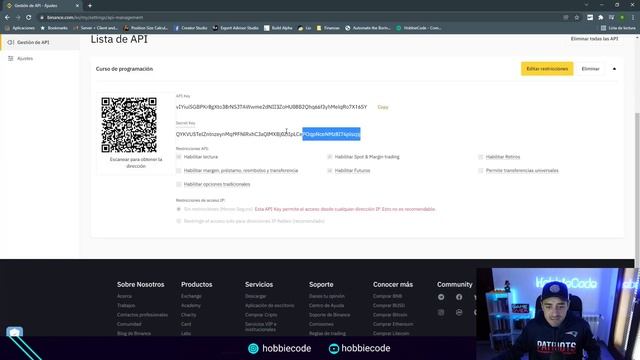
Task: Click the highlighted part of the Secret Key
Action: point(331,134)
